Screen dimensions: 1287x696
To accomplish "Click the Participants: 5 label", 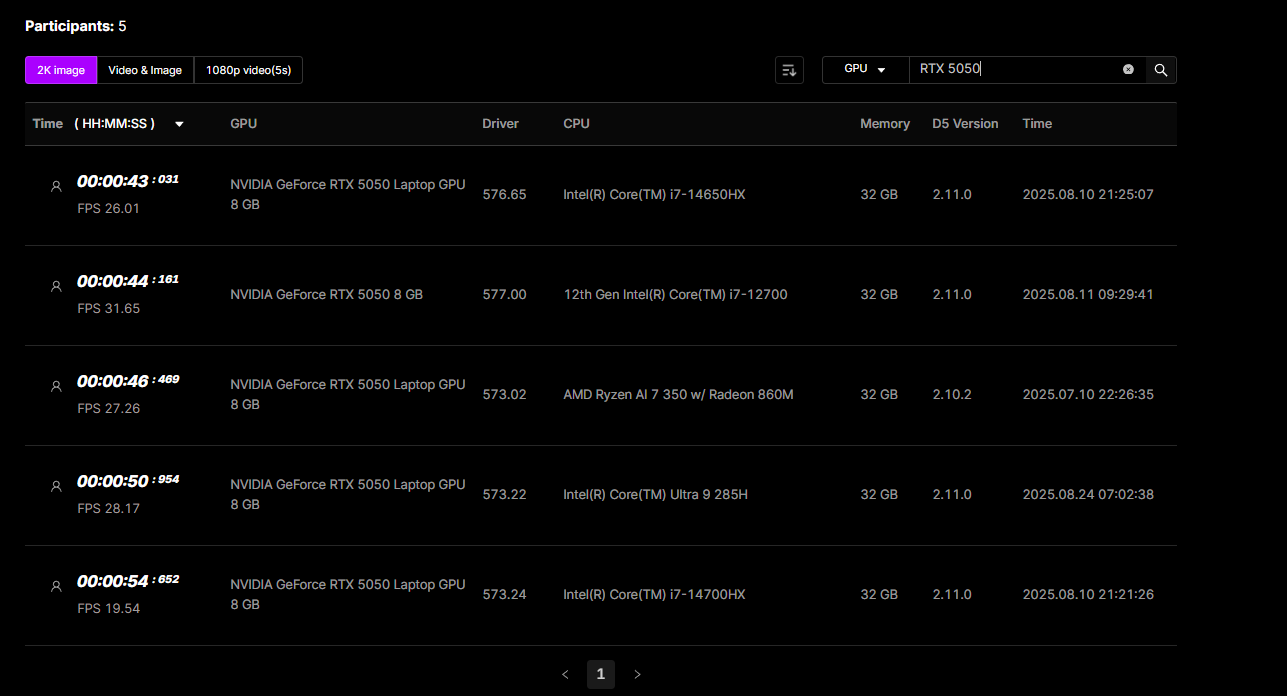I will click(x=76, y=26).
